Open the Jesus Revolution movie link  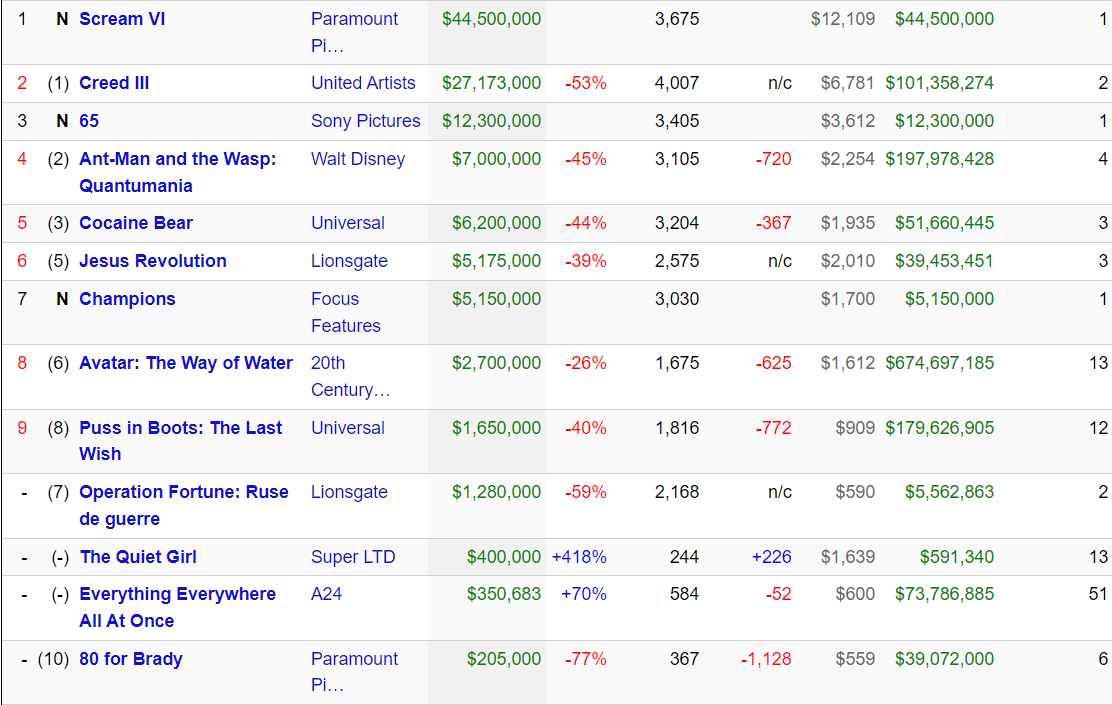pyautogui.click(x=152, y=262)
